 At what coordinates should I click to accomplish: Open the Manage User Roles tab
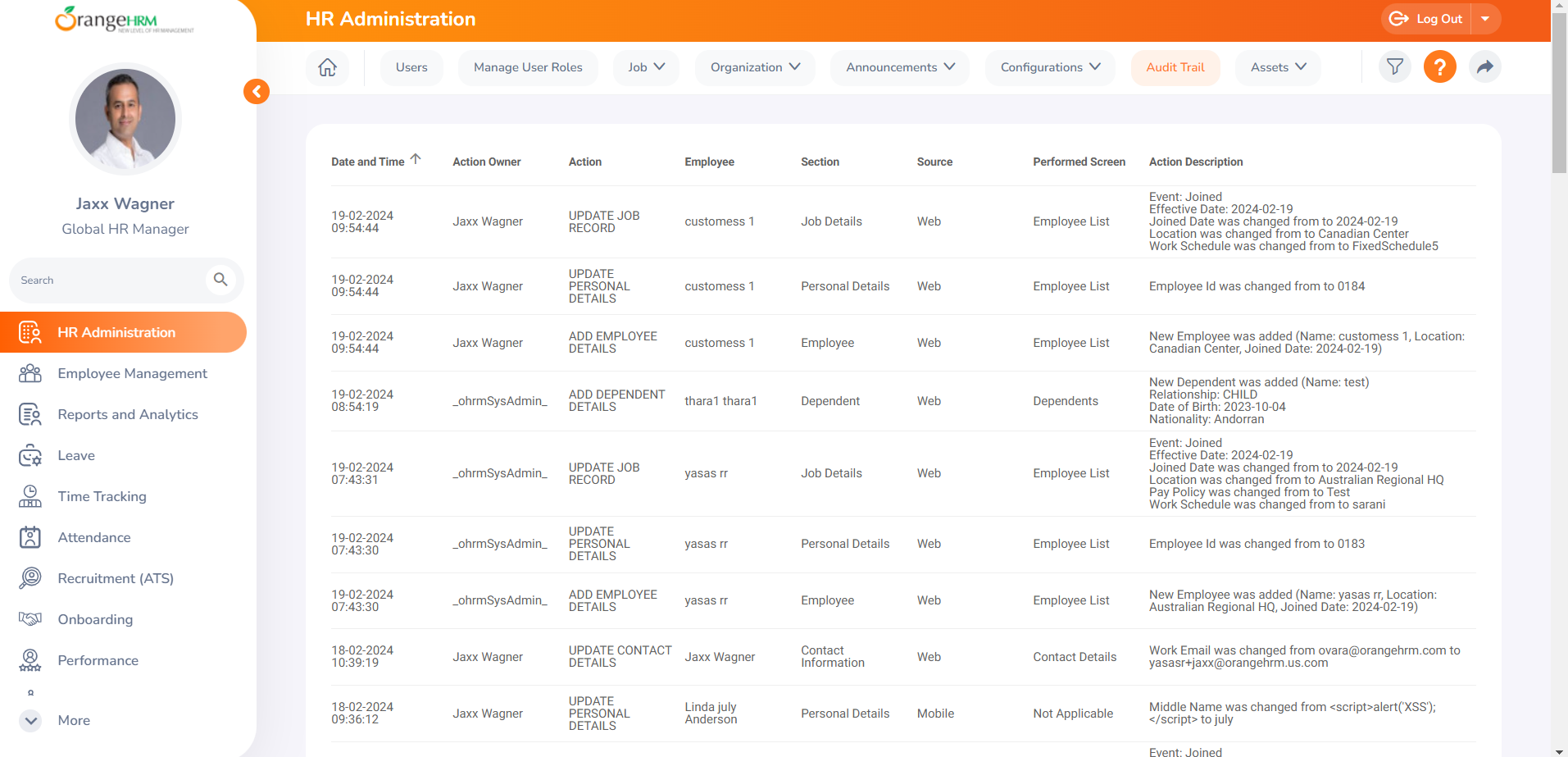tap(528, 67)
